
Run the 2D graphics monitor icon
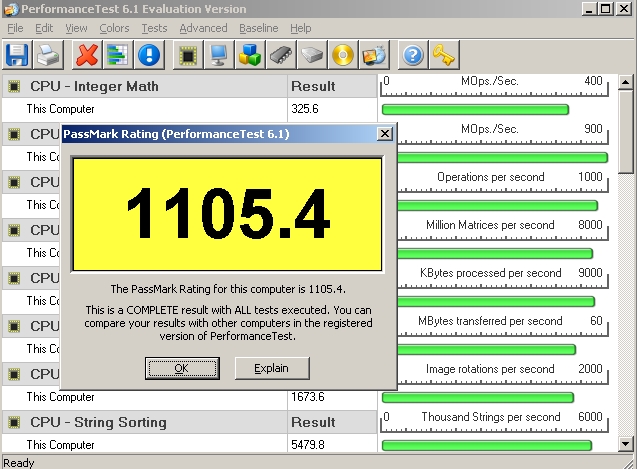pyautogui.click(x=219, y=55)
